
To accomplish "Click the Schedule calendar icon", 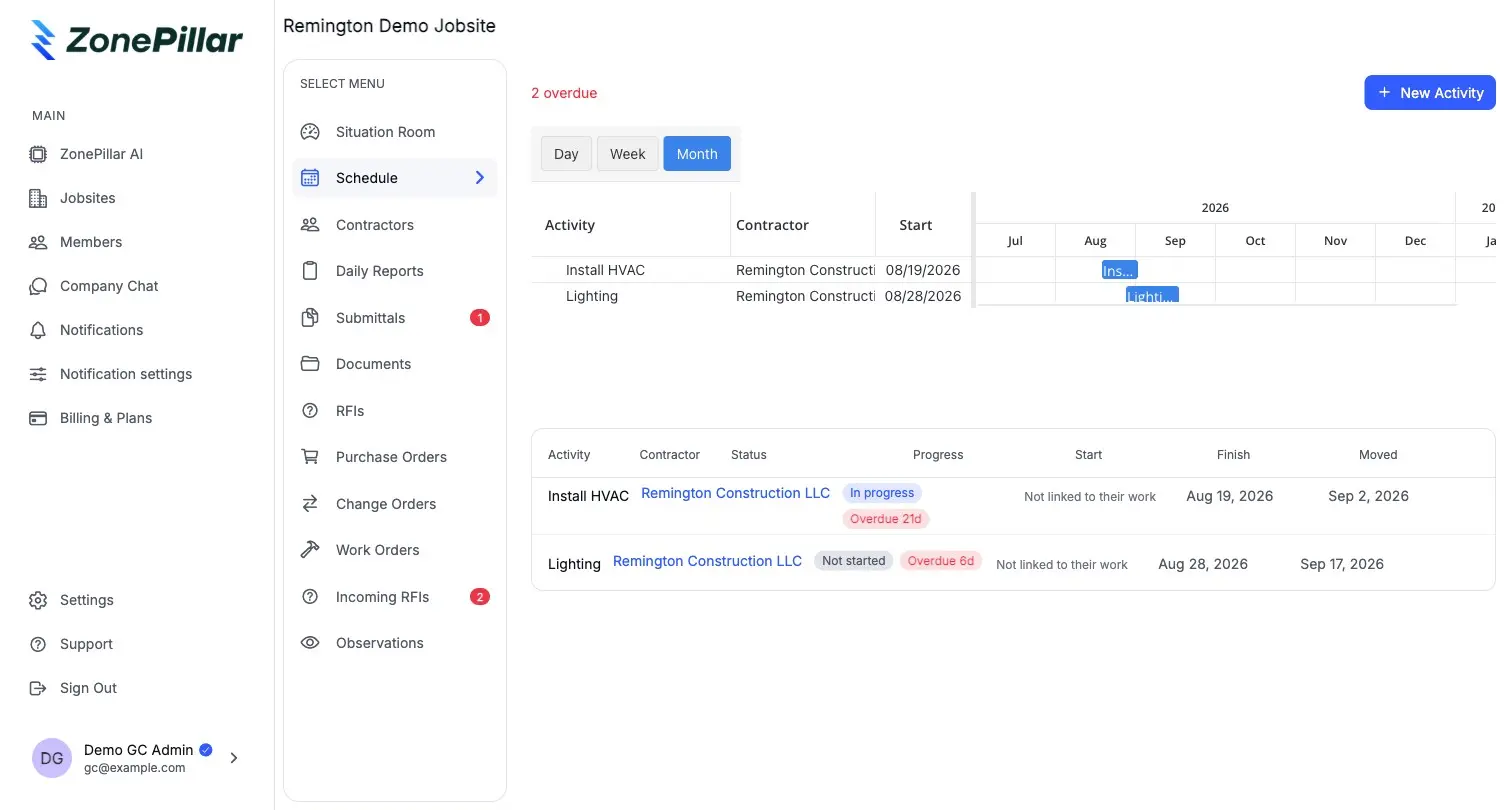I will pyautogui.click(x=310, y=178).
